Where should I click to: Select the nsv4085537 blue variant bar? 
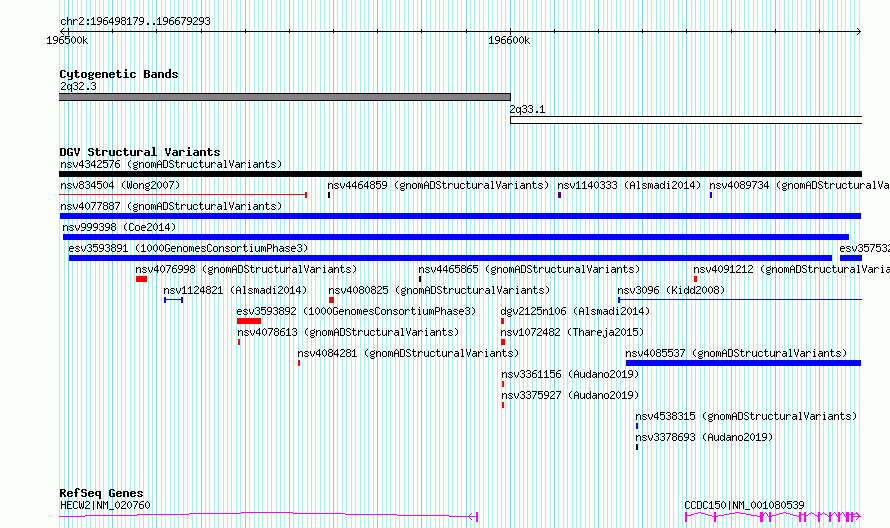pyautogui.click(x=744, y=363)
